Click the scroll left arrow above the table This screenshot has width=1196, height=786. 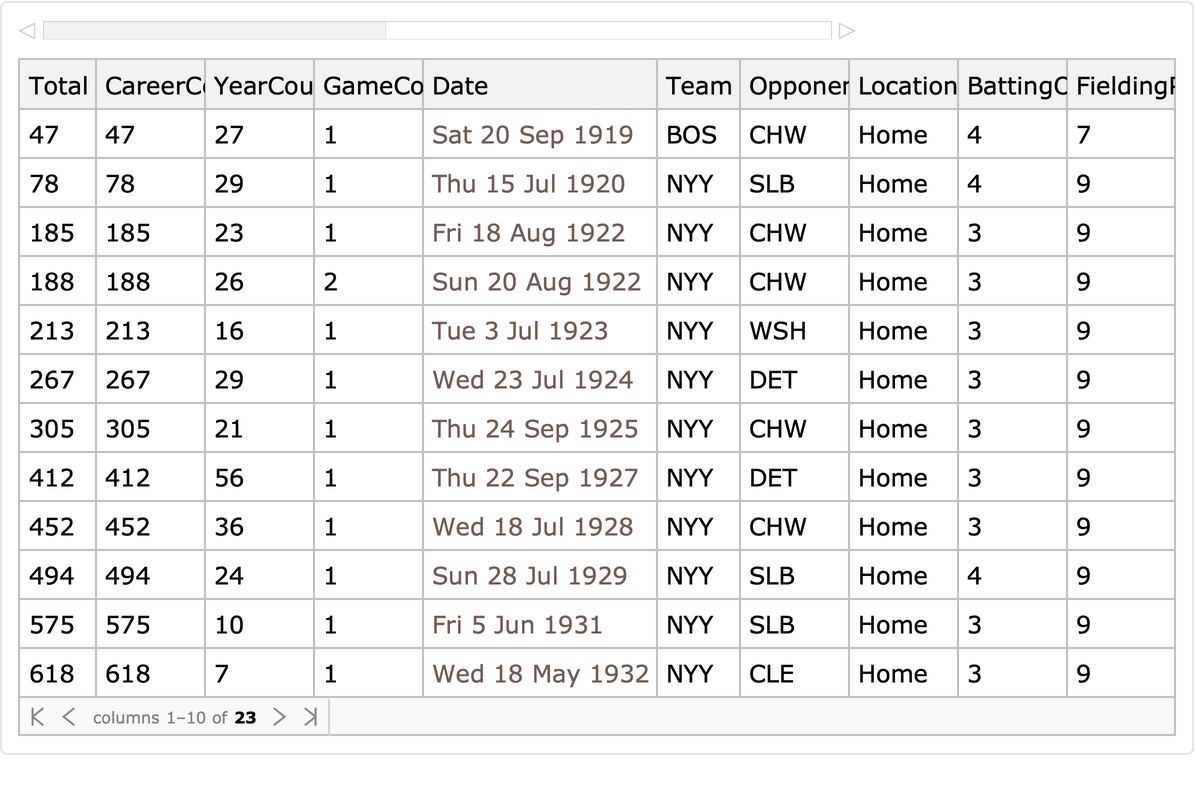(x=29, y=31)
